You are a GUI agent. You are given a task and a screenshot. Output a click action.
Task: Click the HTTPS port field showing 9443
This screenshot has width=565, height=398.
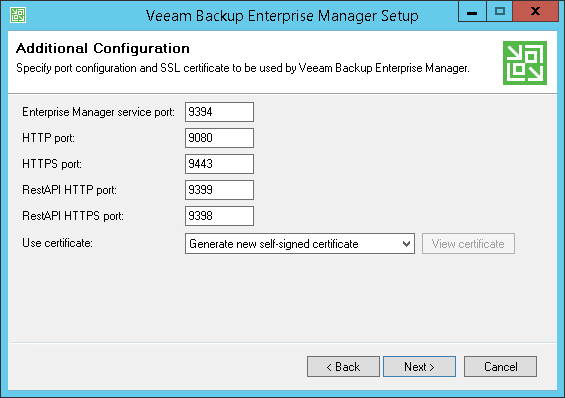pos(219,164)
